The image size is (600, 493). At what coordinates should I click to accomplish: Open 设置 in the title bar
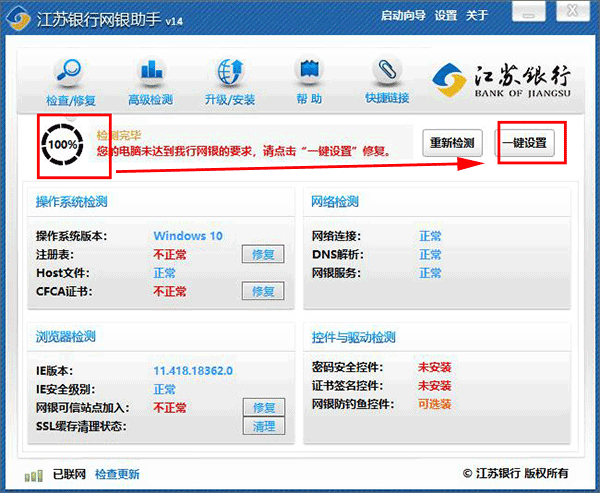446,15
